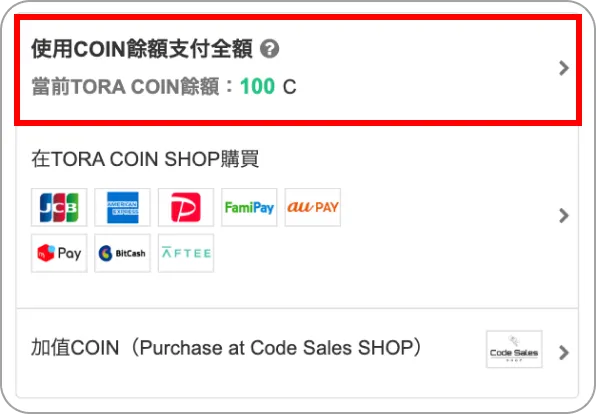This screenshot has width=596, height=414.
Task: Choose the red PayPay icon
Action: click(x=186, y=207)
